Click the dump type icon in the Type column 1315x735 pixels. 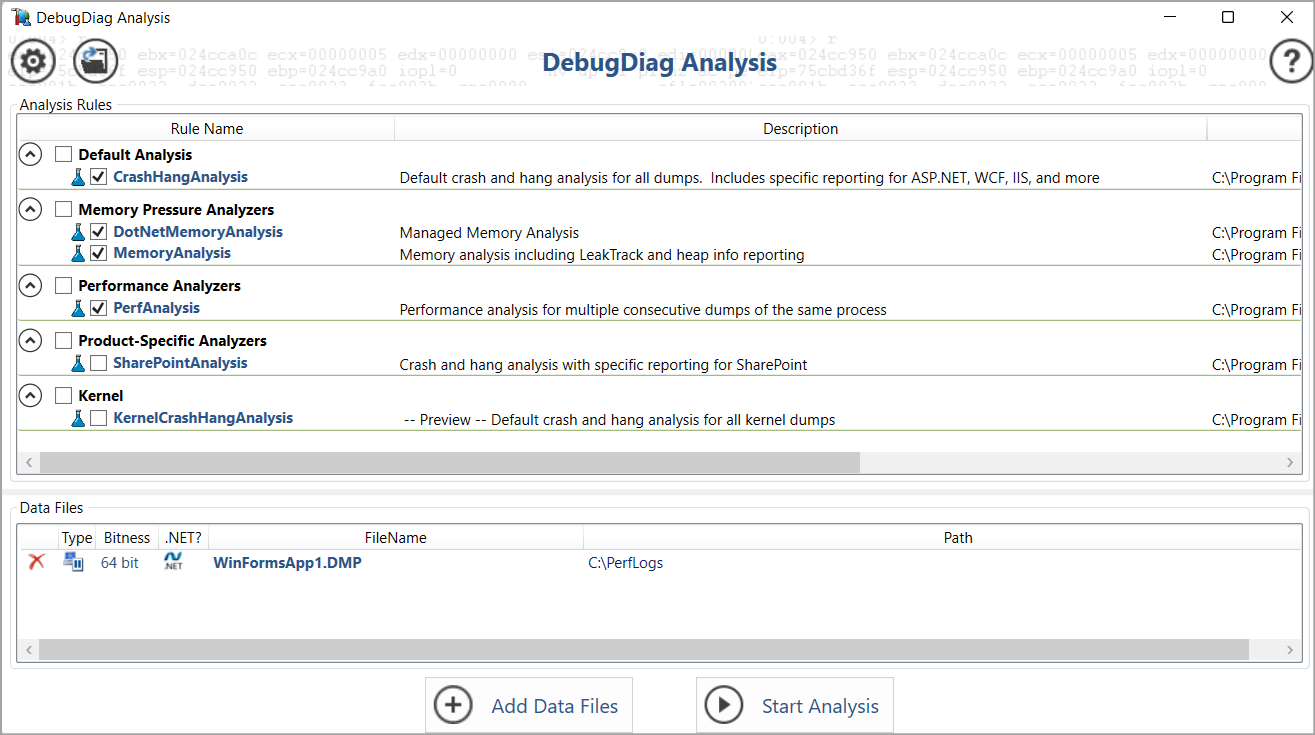(72, 562)
